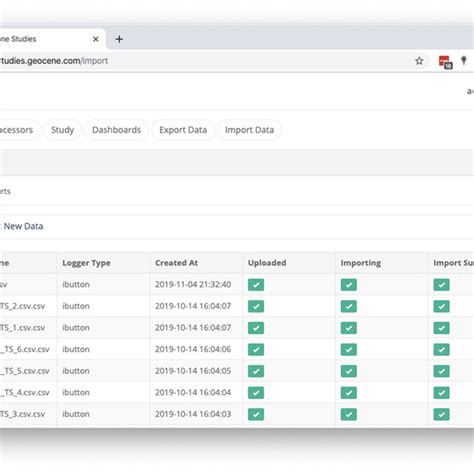Screen dimensions: 474x474
Task: Click the pin extension icon in toolbar
Action: [x=464, y=60]
